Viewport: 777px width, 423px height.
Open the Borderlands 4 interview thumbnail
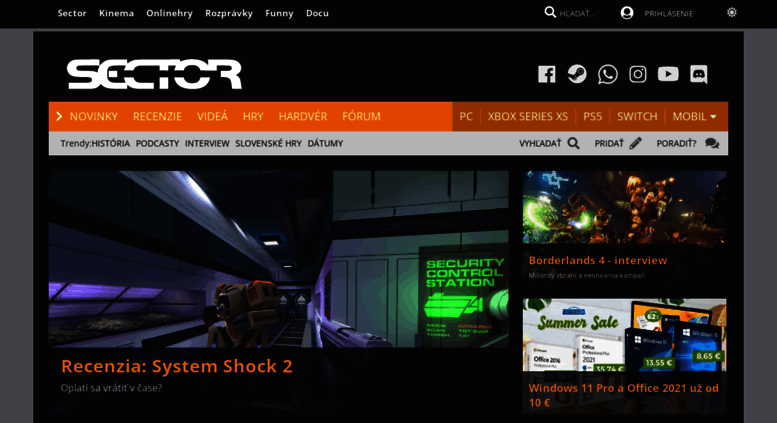pos(624,208)
